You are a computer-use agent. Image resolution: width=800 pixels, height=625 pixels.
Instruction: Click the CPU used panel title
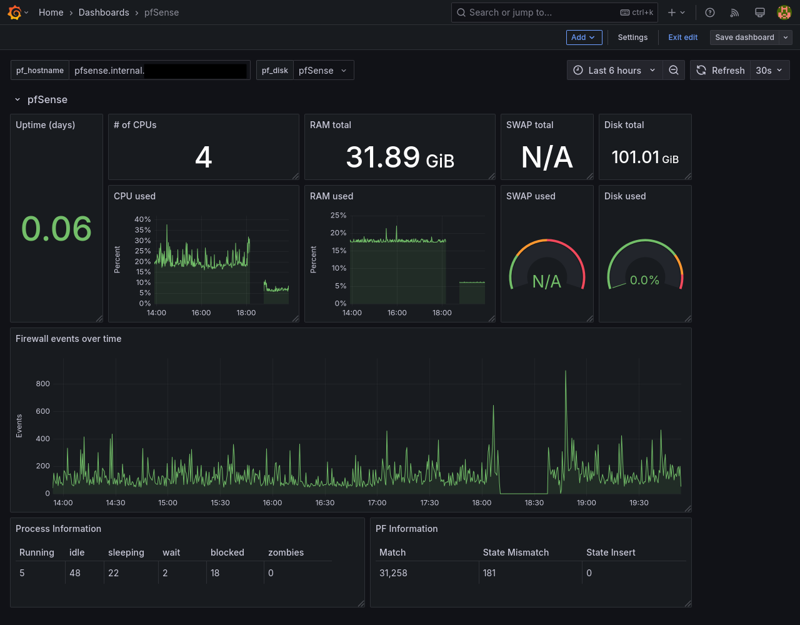[x=135, y=196]
